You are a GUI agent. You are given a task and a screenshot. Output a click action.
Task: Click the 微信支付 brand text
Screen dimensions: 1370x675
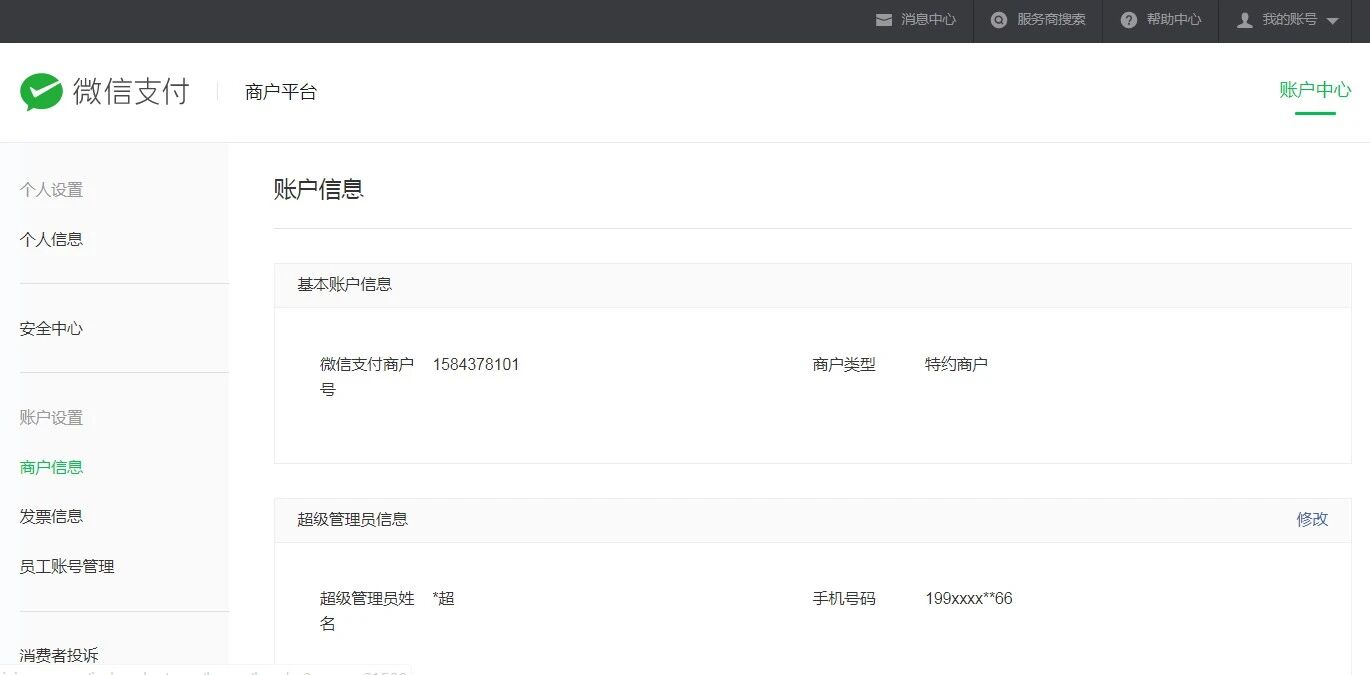131,92
